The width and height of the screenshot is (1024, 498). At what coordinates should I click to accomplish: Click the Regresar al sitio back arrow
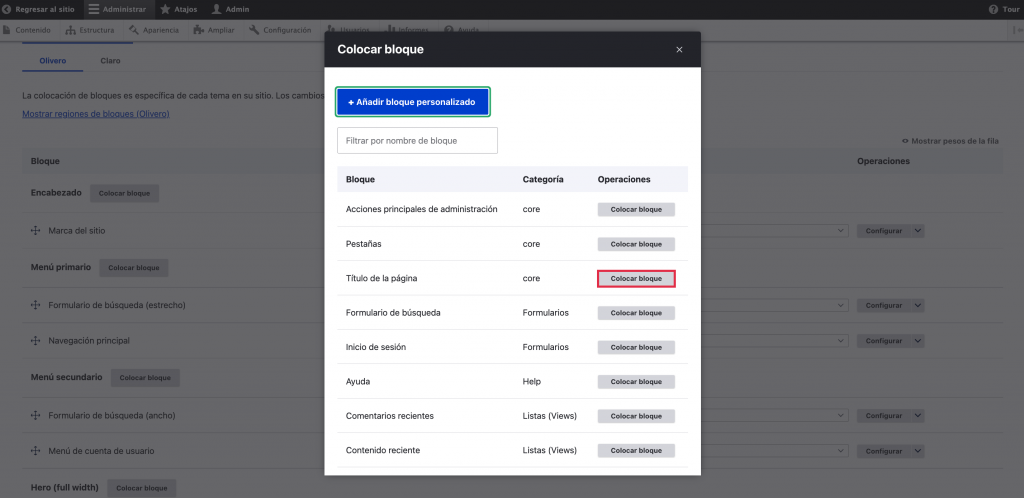(x=8, y=9)
